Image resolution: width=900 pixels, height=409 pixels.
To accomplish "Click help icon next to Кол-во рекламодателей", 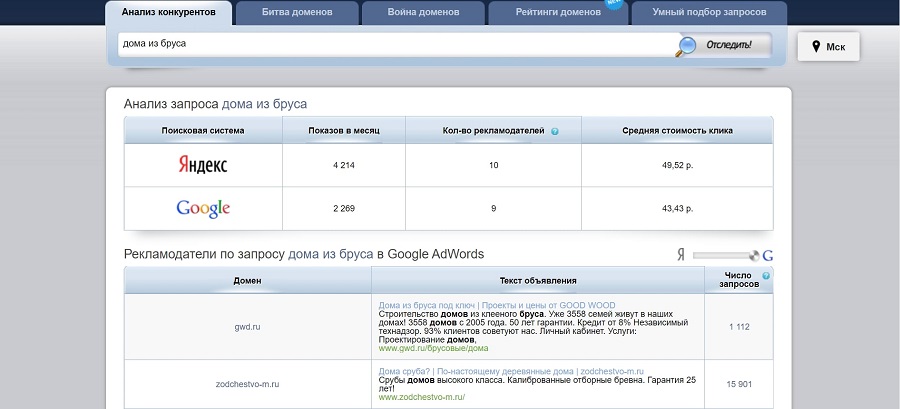I will (x=554, y=131).
